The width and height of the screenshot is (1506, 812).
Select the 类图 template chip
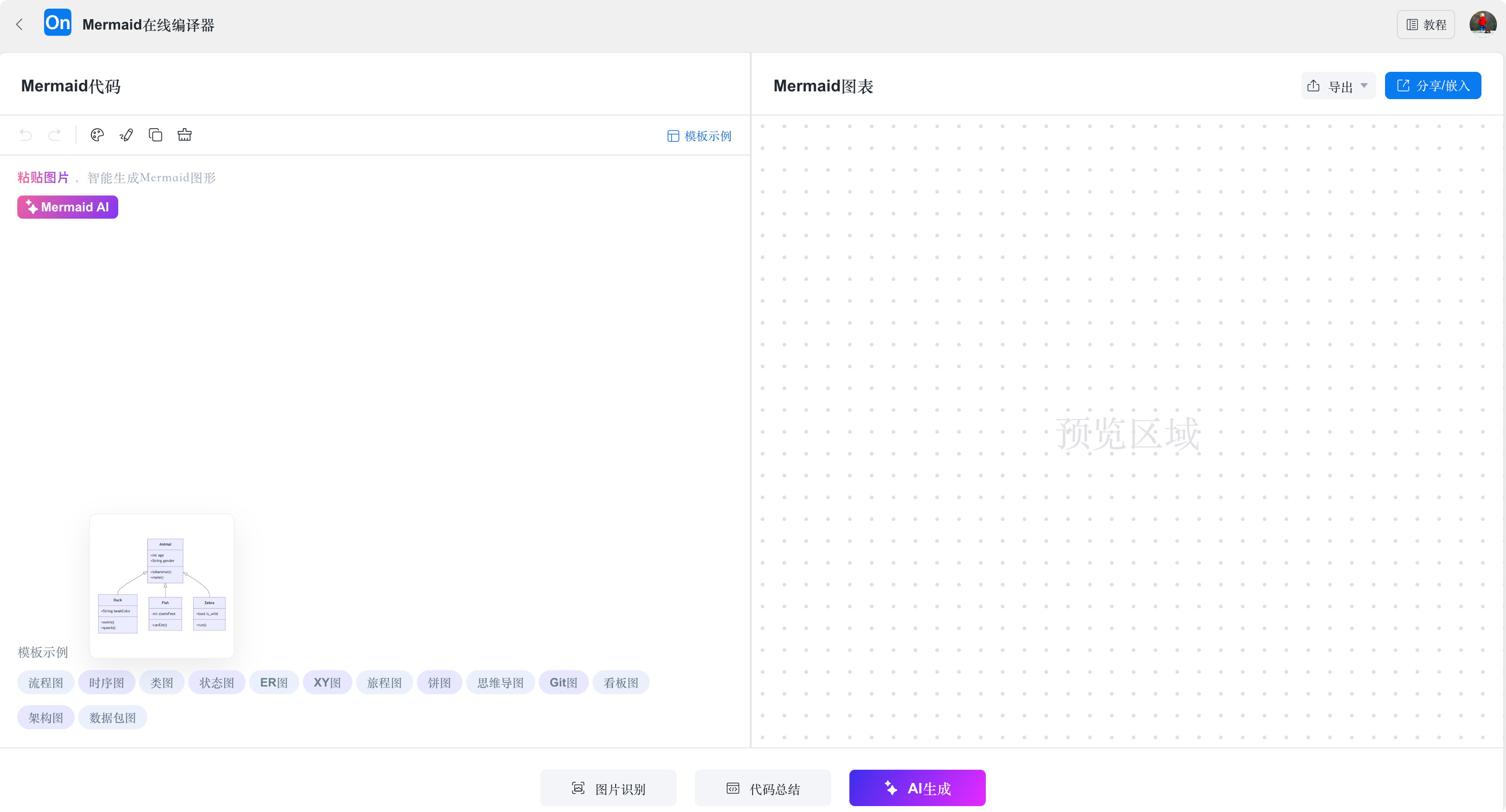[x=161, y=682]
